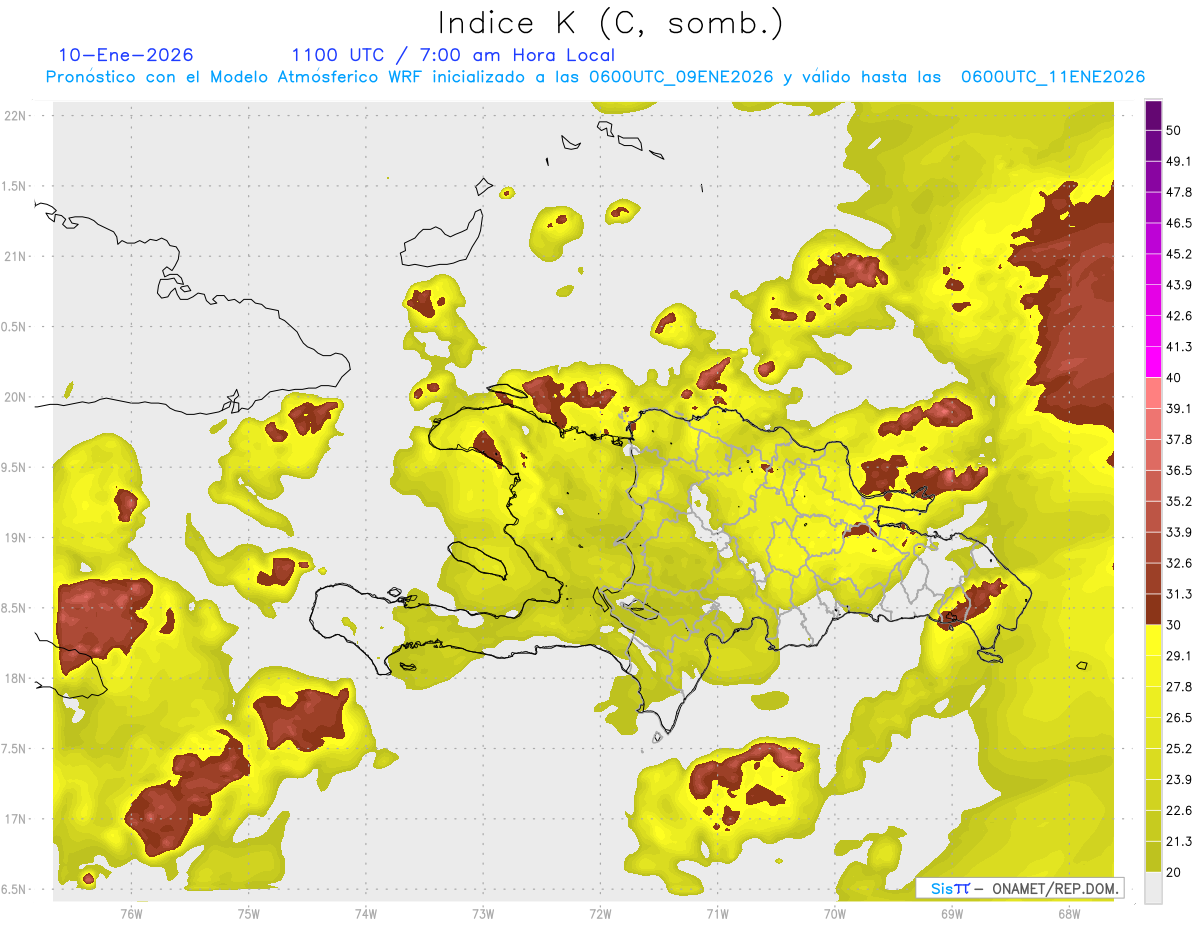Select the date text "10-Ene-2026"

(x=126, y=55)
